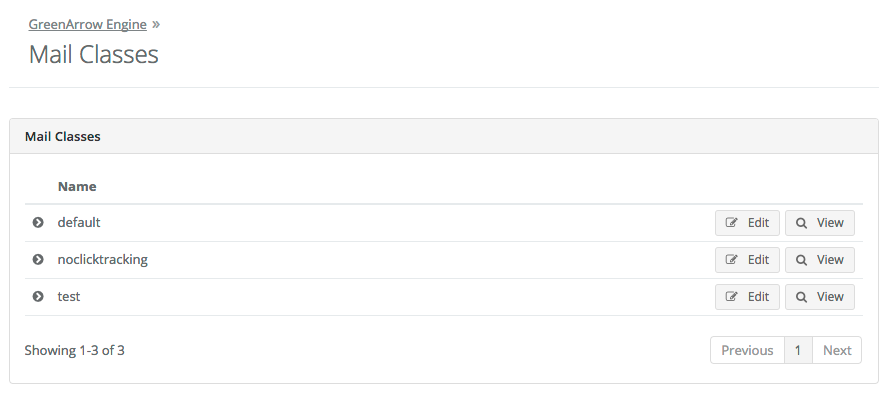
Task: Go to the Previous page
Action: coord(747,350)
